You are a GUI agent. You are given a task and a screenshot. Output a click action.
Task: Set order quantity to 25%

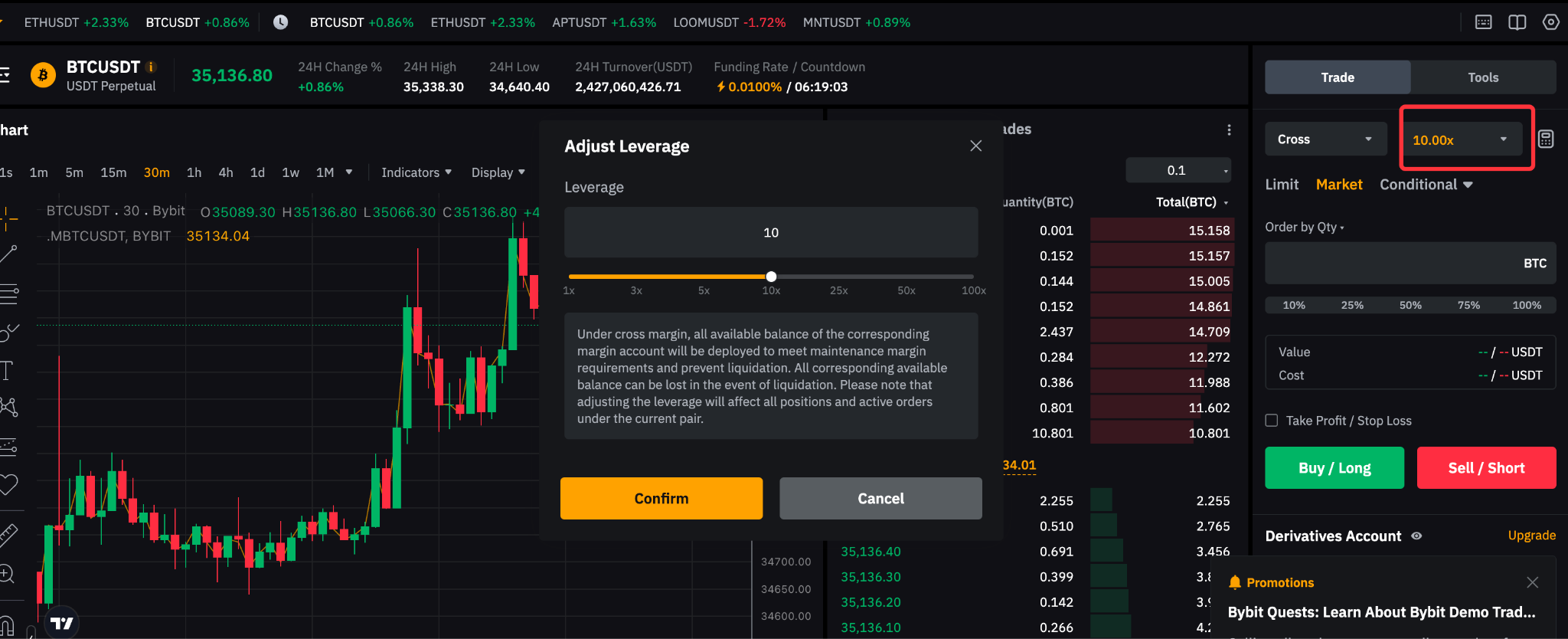click(1352, 305)
